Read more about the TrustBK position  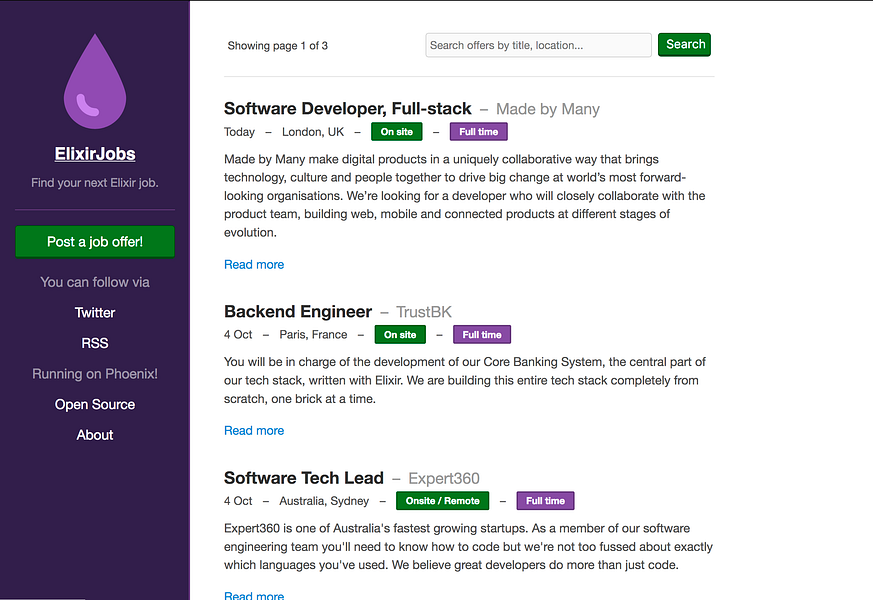click(253, 430)
